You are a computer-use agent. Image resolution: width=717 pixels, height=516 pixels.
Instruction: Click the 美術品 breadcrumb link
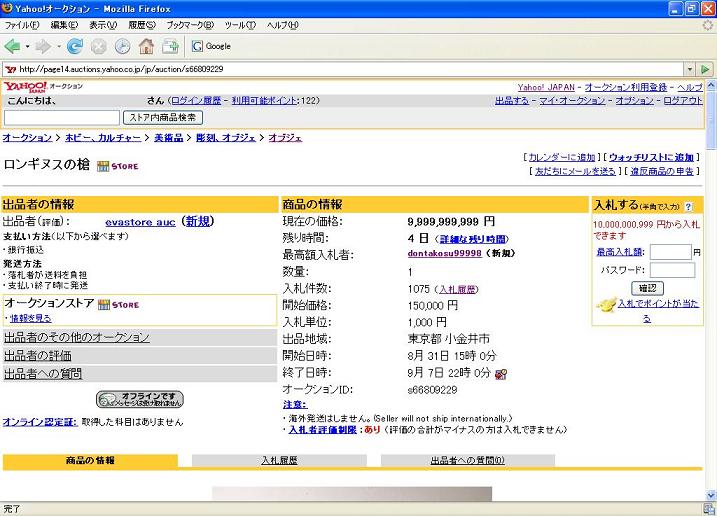[168, 138]
